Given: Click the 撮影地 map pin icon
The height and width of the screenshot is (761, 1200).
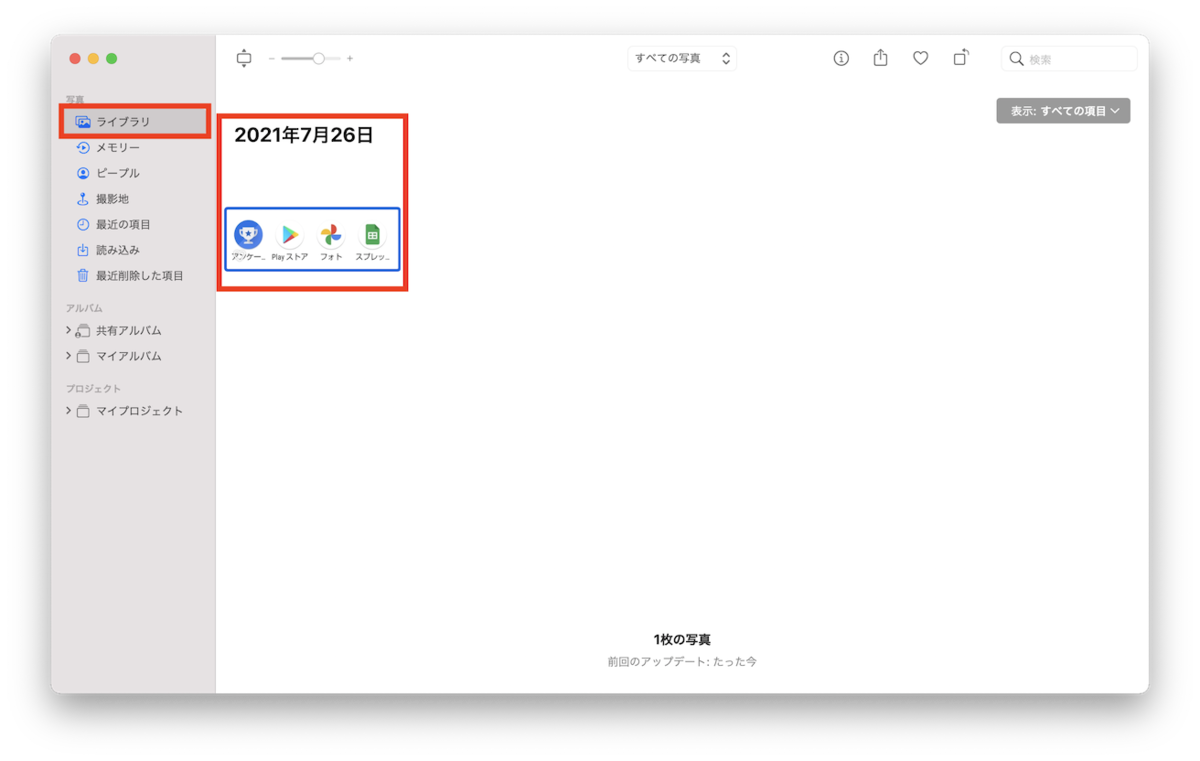Looking at the screenshot, I should [x=83, y=199].
